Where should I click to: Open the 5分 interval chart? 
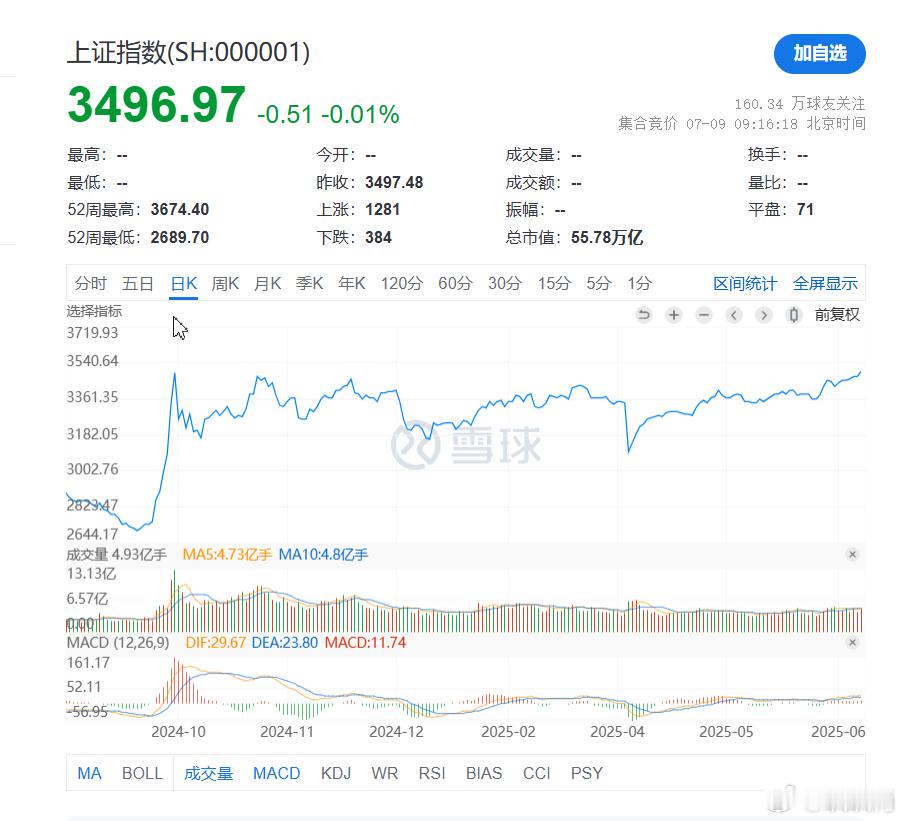(x=599, y=283)
